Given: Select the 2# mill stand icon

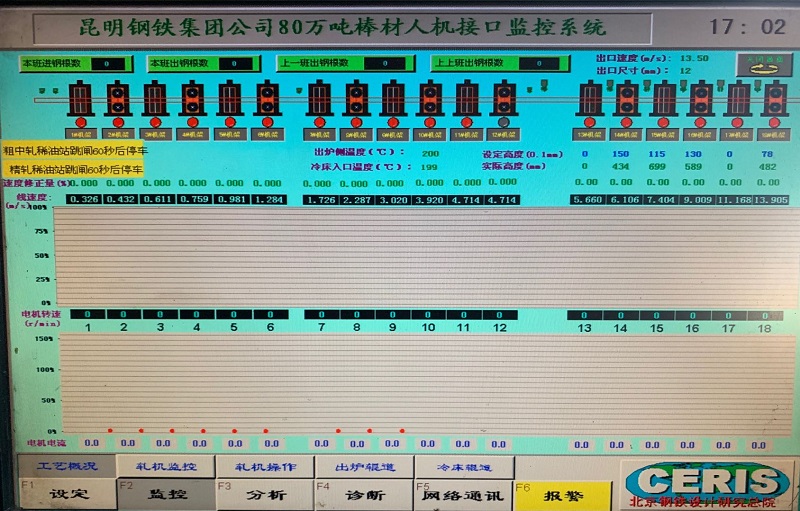Looking at the screenshot, I should click(118, 98).
